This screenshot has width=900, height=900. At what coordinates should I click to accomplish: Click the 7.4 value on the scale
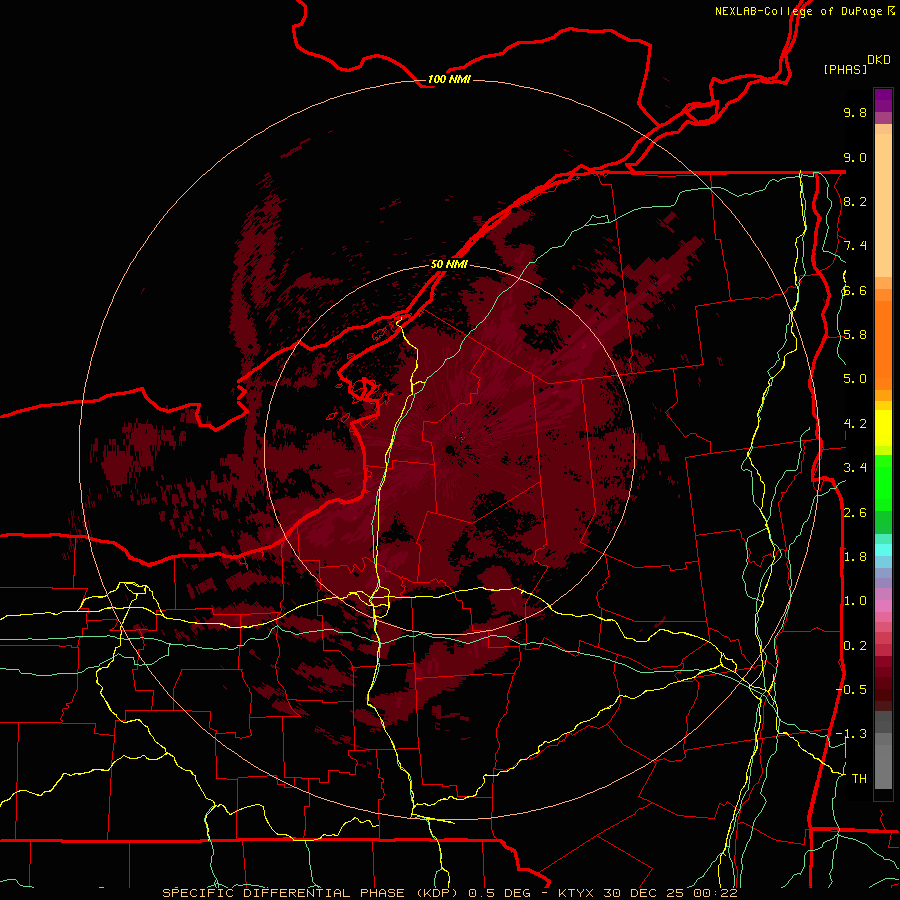click(855, 246)
